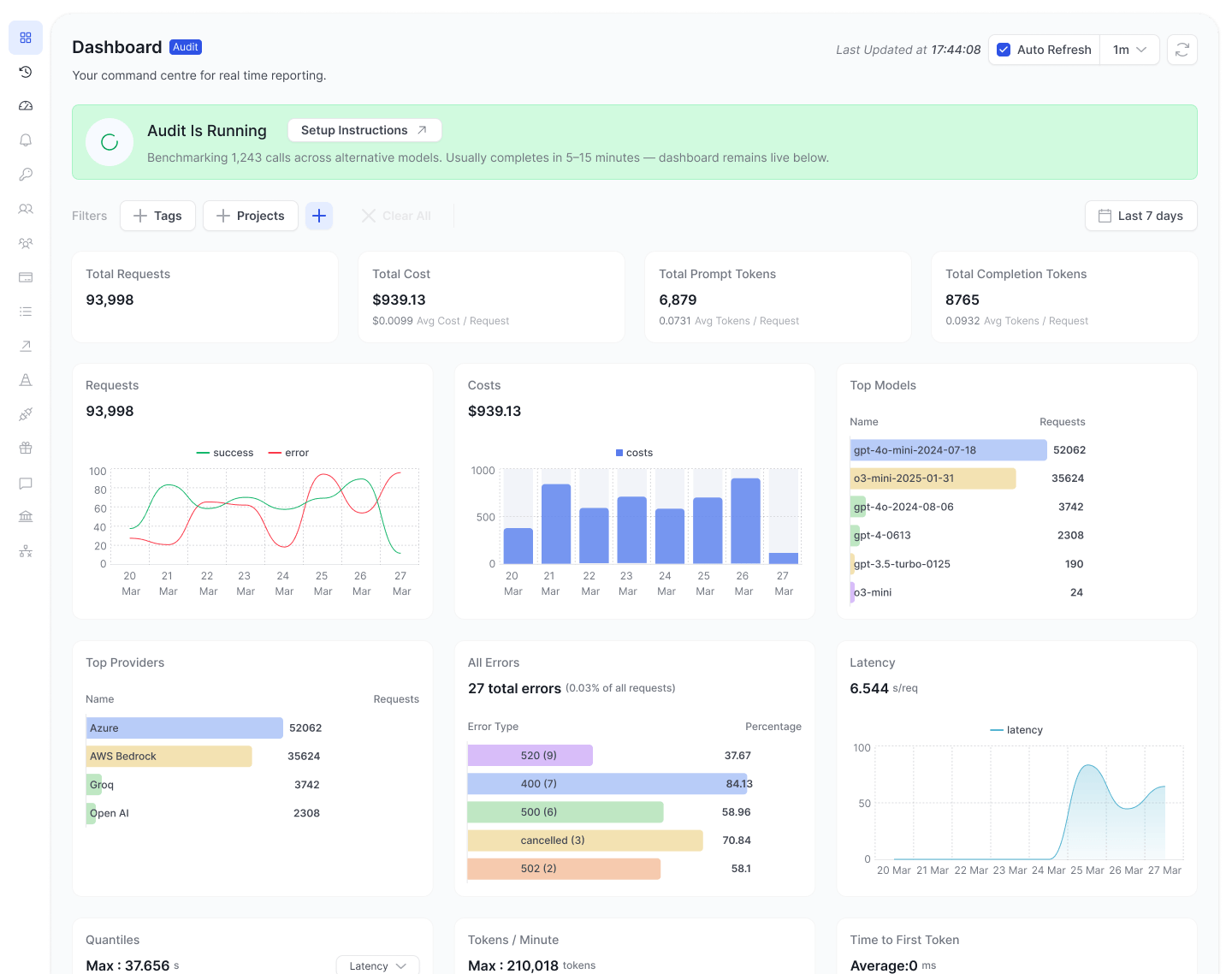Image resolution: width=1232 pixels, height=974 pixels.
Task: Open the gift icon in sidebar
Action: [x=26, y=448]
